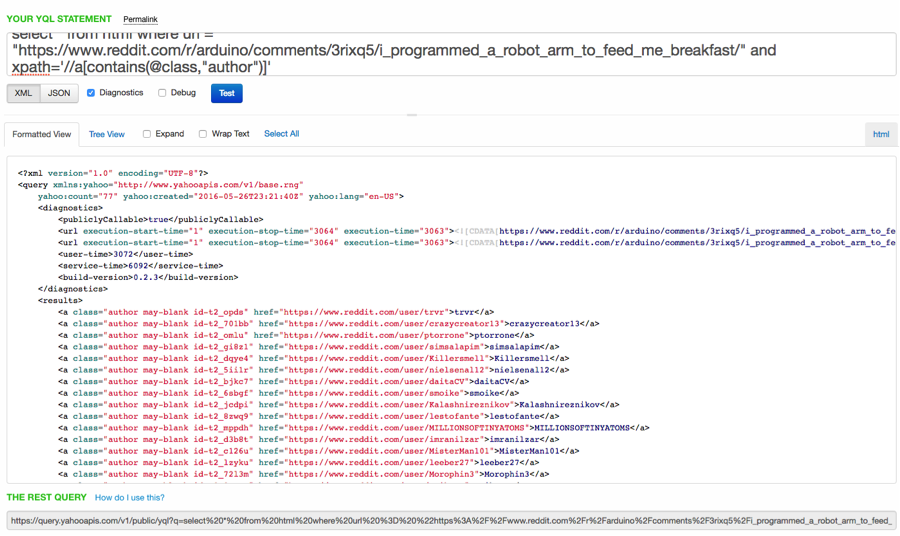Click the author row for Kalashnireznikov
The width and height of the screenshot is (900, 536).
pos(339,405)
